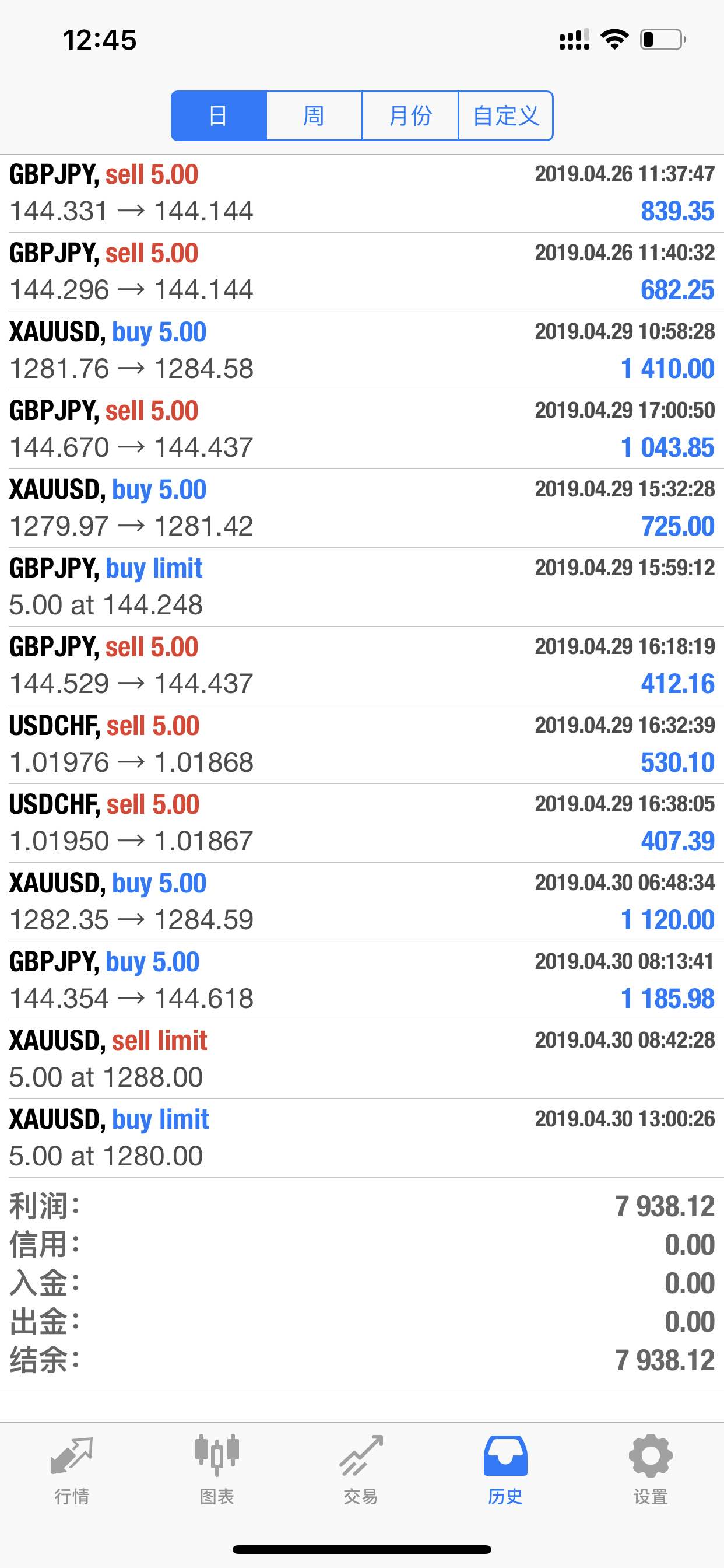The image size is (724, 1568).
Task: Select XAUUSD buy limit at 1280.00
Action: tap(362, 1138)
